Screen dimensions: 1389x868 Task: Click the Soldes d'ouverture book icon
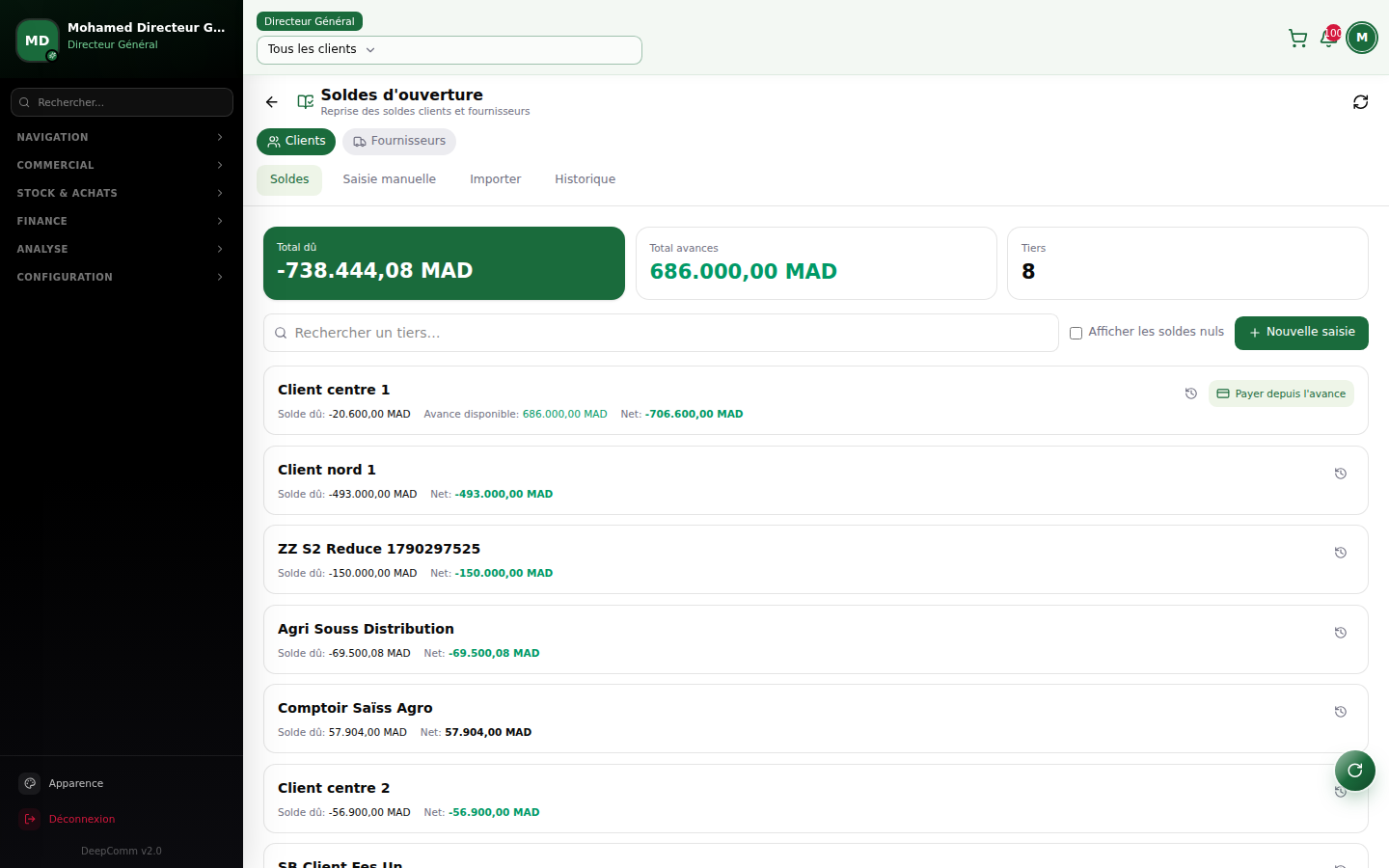click(306, 102)
